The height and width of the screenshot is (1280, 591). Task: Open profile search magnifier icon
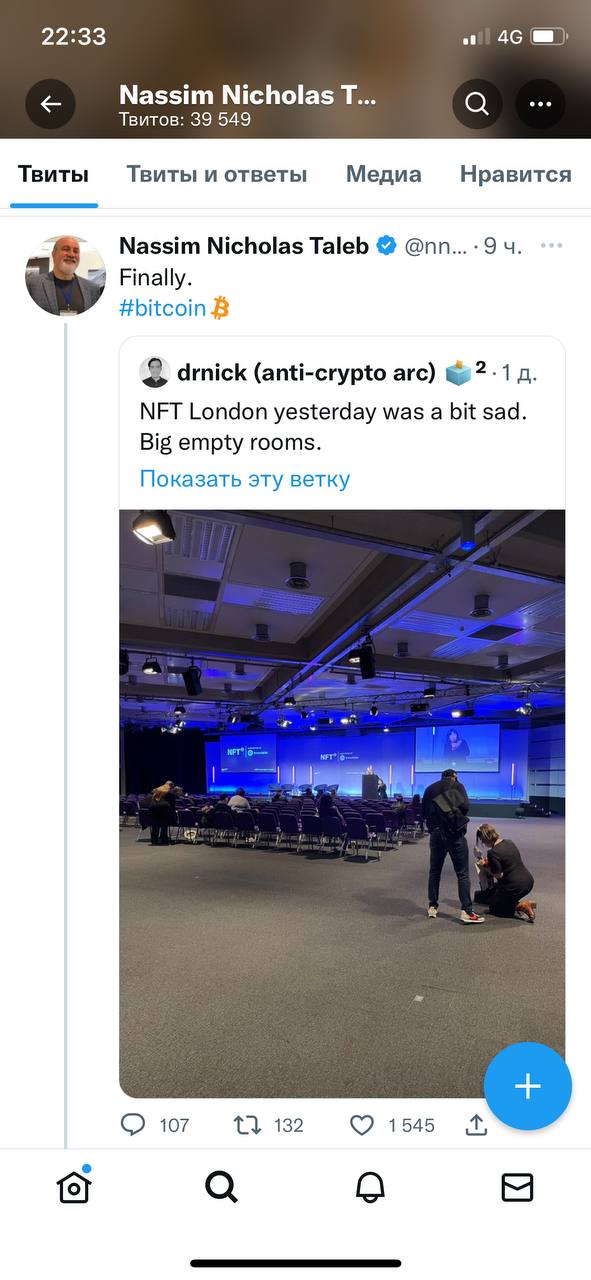[x=477, y=104]
